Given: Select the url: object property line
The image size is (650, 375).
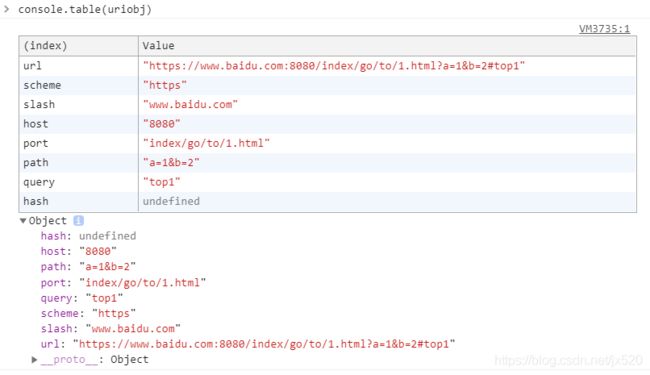Looking at the screenshot, I should [248, 344].
